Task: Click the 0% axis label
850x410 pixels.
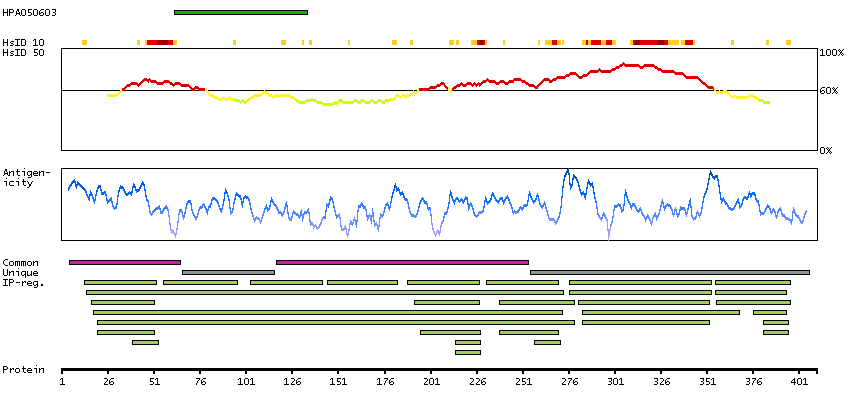Action: [826, 150]
